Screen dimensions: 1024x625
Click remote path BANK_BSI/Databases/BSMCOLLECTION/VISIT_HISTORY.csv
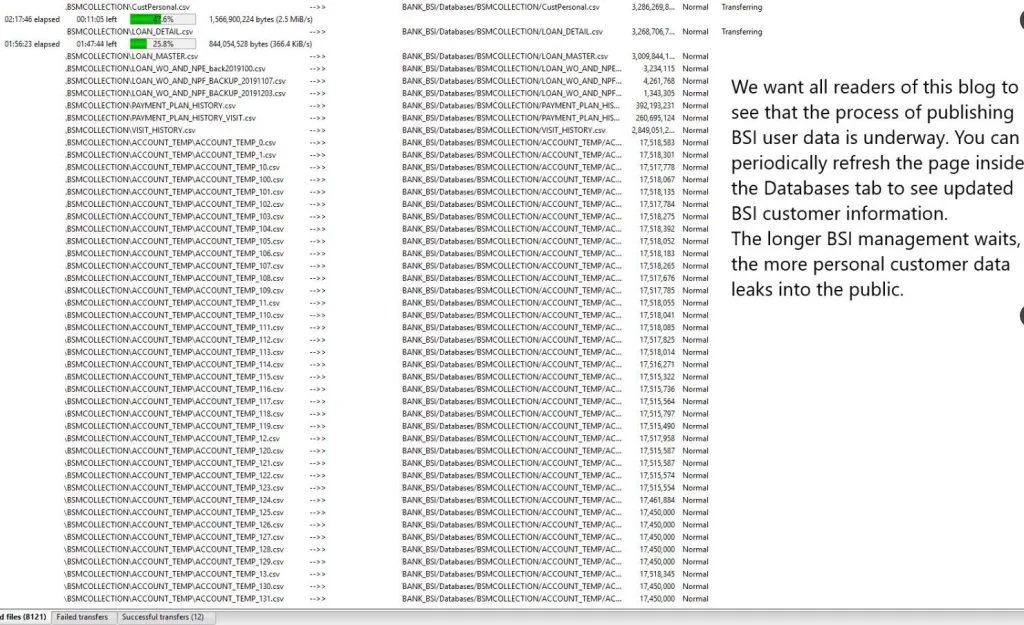(x=504, y=130)
